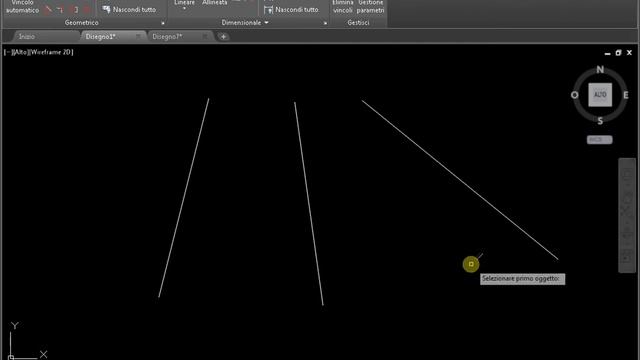Open the WCS dropdown below the ViewCube
Image resolution: width=640 pixels, height=360 pixels.
point(600,140)
